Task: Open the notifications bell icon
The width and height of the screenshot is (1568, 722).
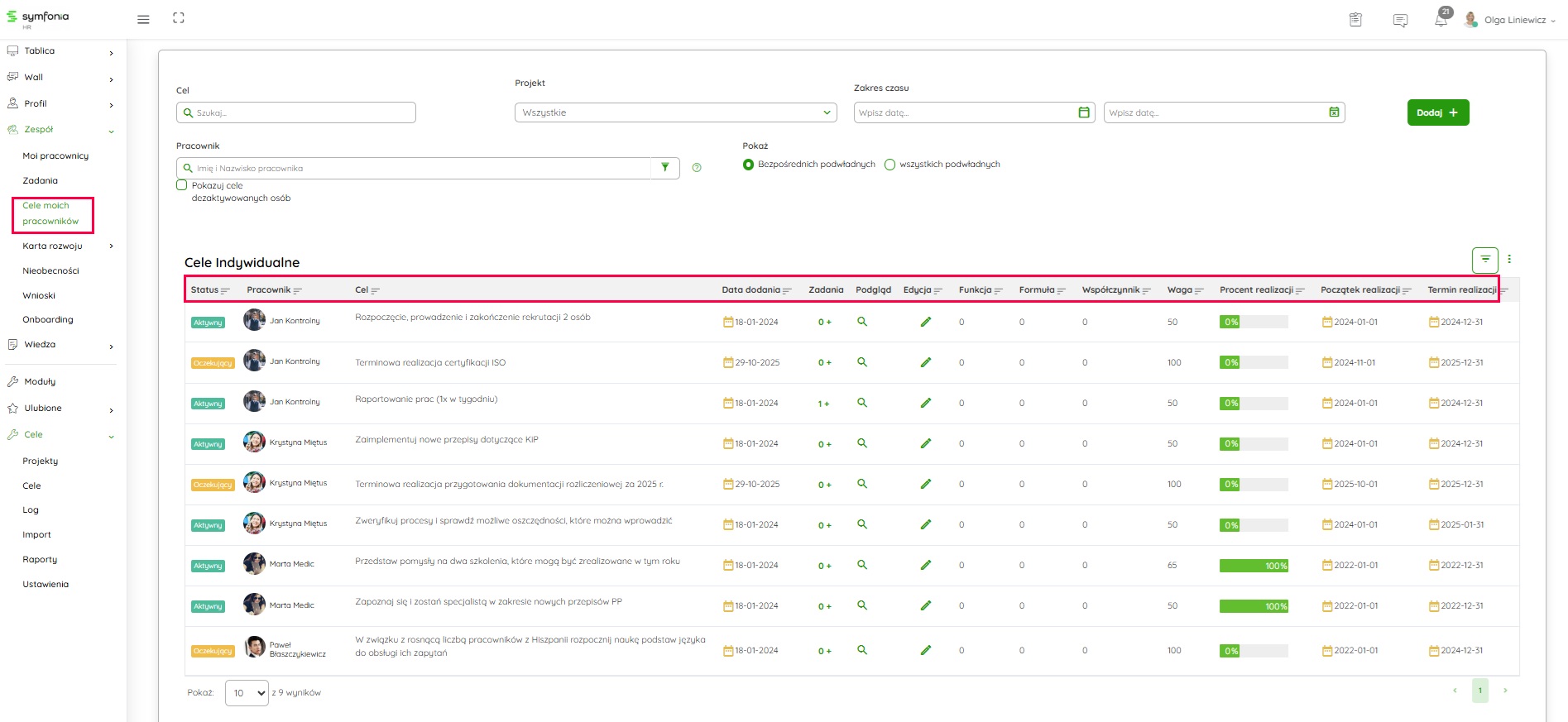Action: [x=1441, y=21]
